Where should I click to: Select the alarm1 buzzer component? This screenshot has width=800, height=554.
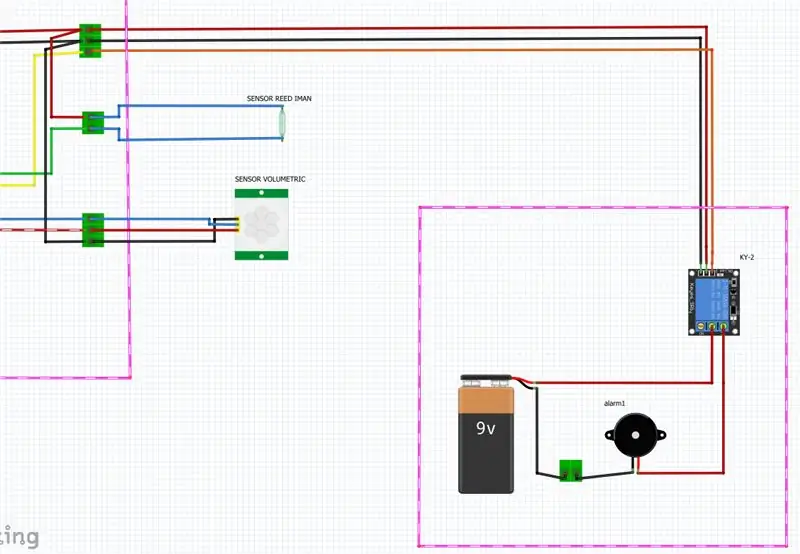[x=635, y=436]
